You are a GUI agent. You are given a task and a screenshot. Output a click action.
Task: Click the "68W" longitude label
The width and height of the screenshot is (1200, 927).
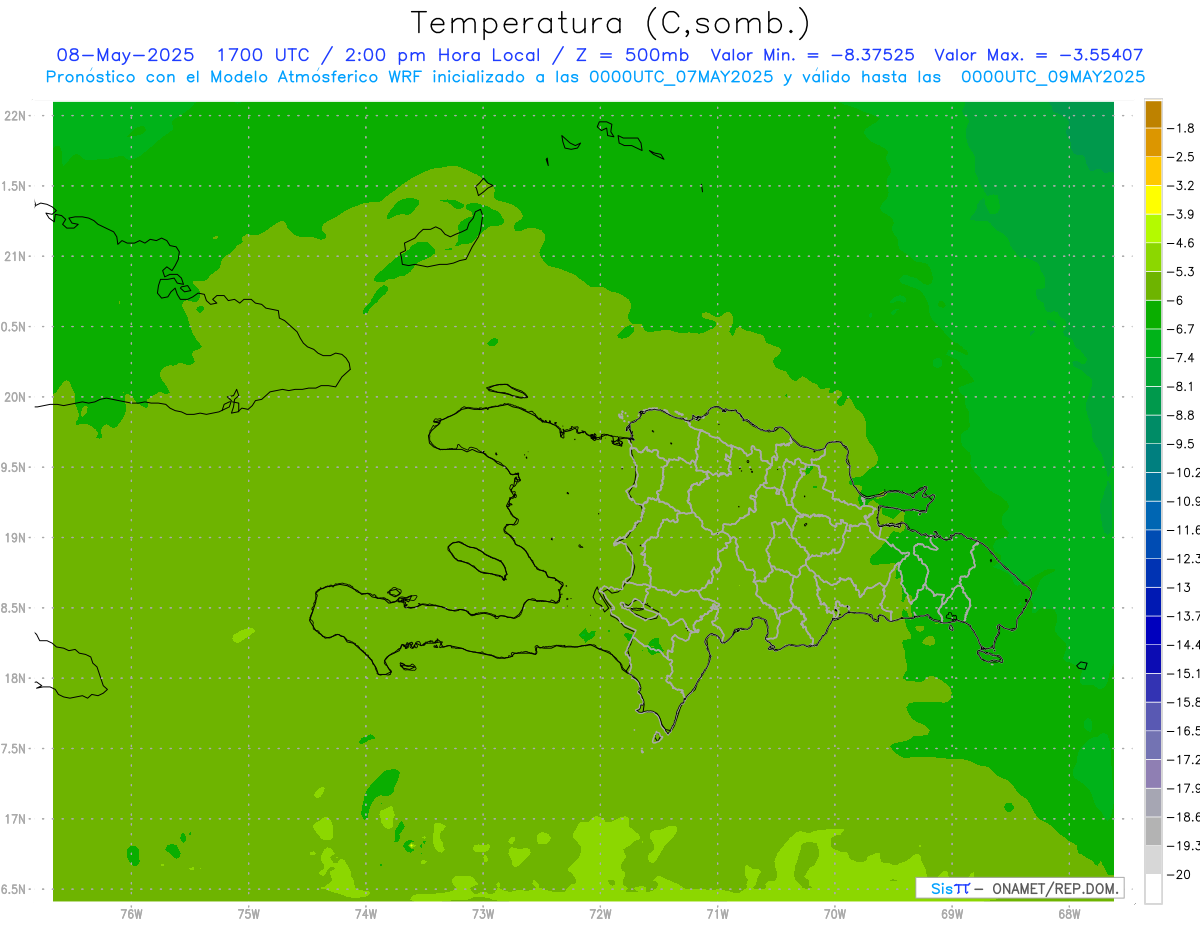coord(1069,913)
